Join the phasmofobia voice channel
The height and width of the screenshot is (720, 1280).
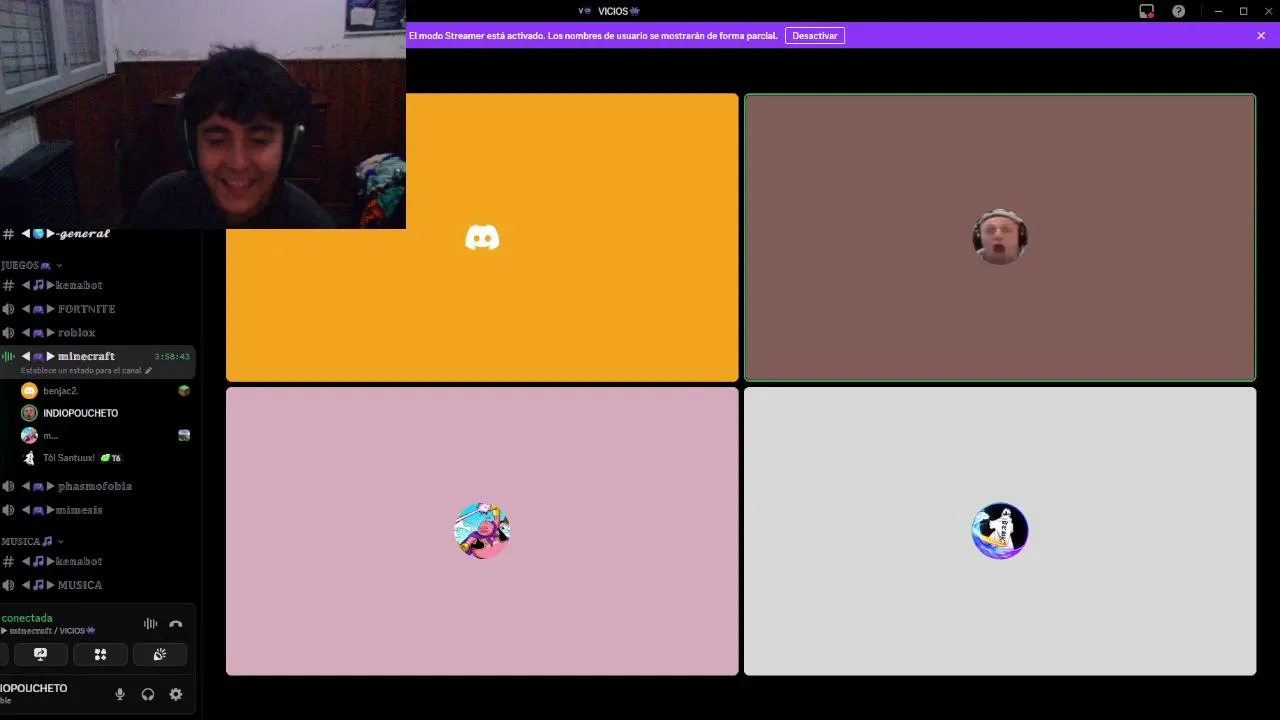coord(98,486)
